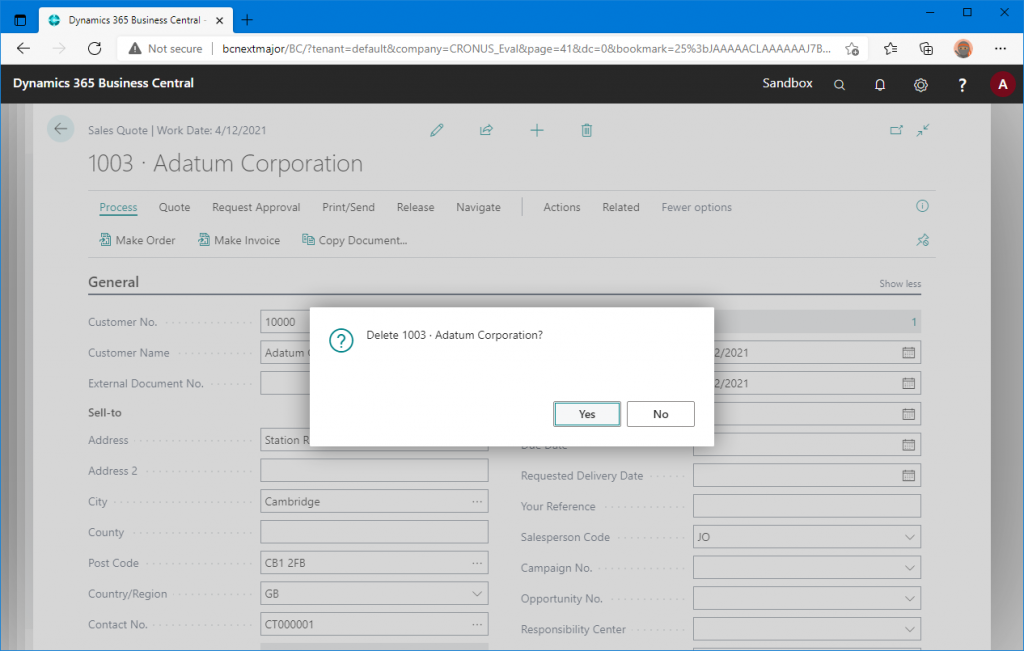Expand Opportunity No. dropdown
The height and width of the screenshot is (651, 1024).
pyautogui.click(x=909, y=598)
